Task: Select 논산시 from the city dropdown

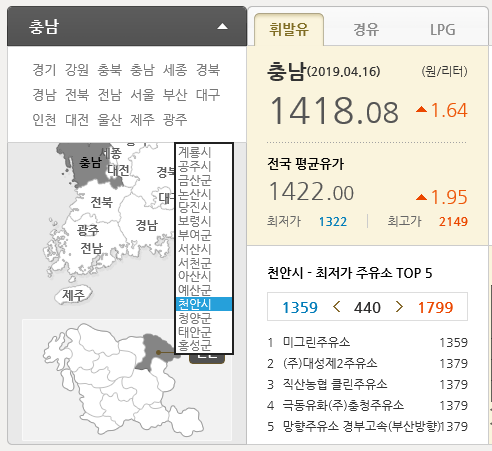Action: click(x=204, y=193)
